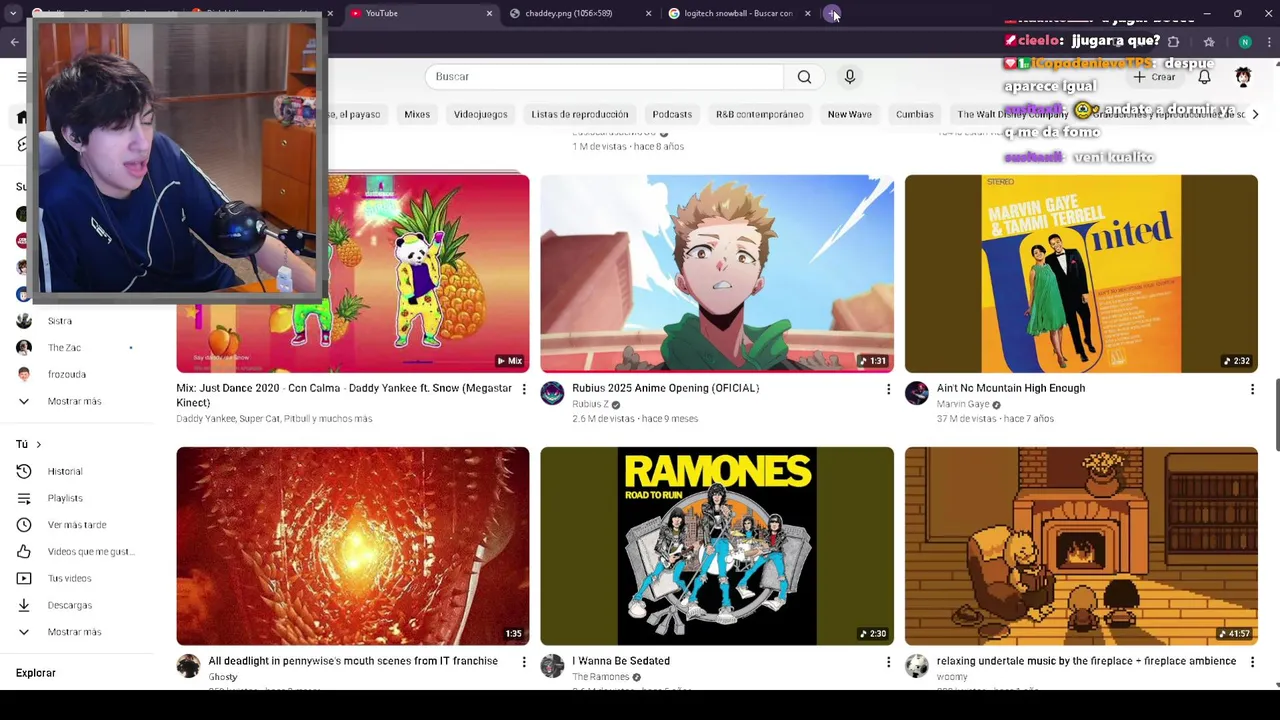Open options for Just Dance mix video

click(x=524, y=389)
